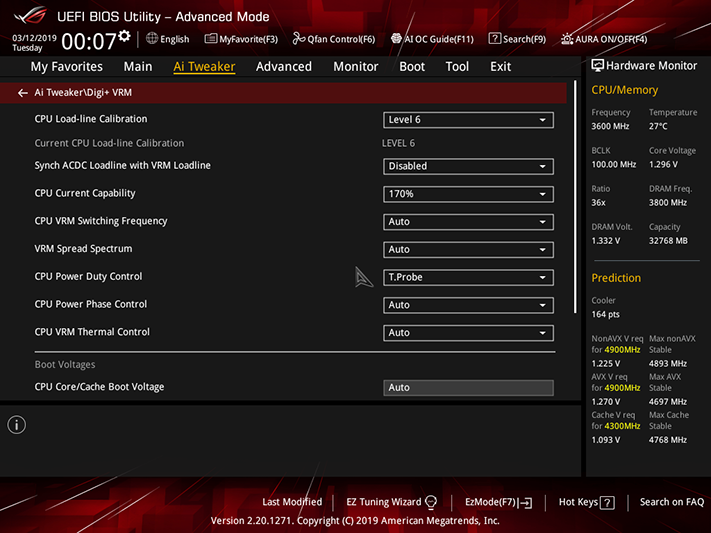711x533 pixels.
Task: Open CPU Load-line Calibration dropdown
Action: coord(468,120)
